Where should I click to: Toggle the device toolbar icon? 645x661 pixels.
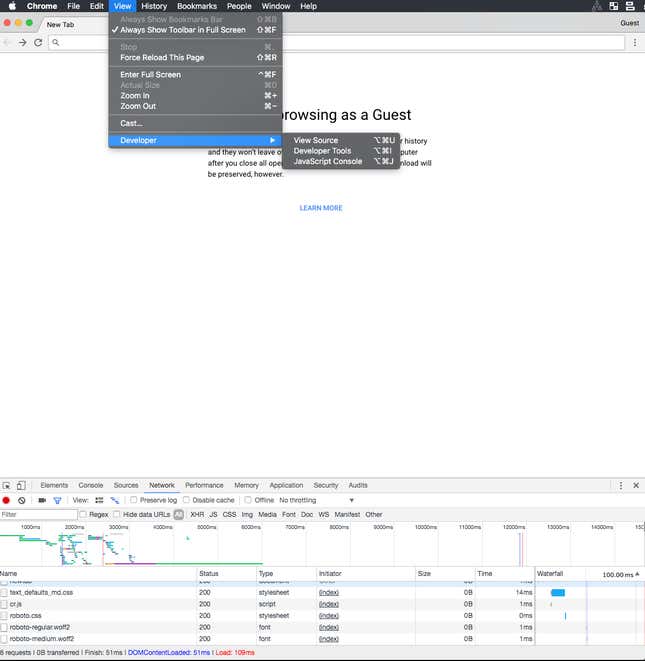[x=21, y=485]
